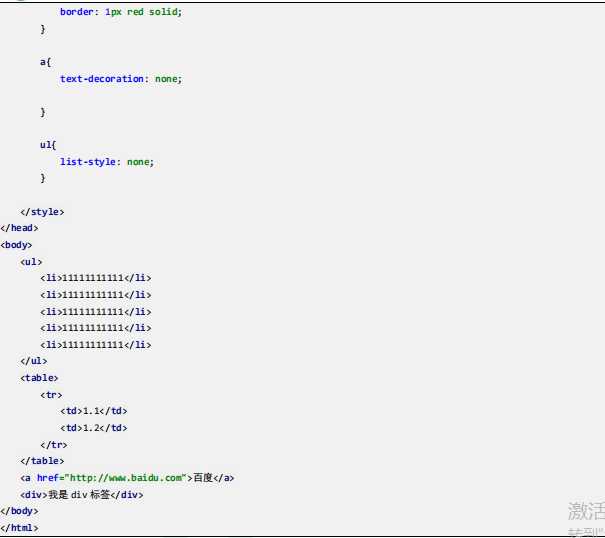Click the ul{ selector in styles
The width and height of the screenshot is (605, 538).
click(48, 145)
